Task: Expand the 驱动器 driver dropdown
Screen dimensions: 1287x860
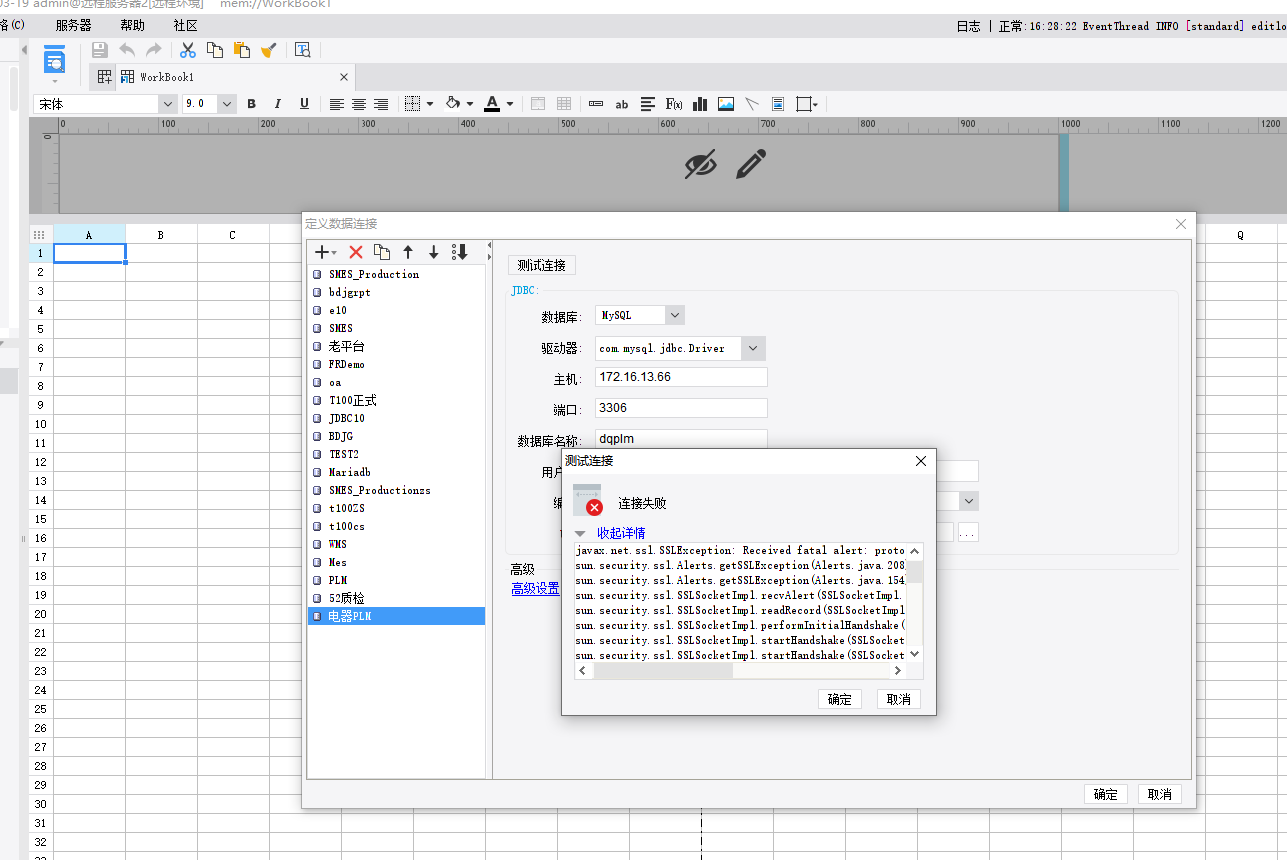Action: (754, 348)
